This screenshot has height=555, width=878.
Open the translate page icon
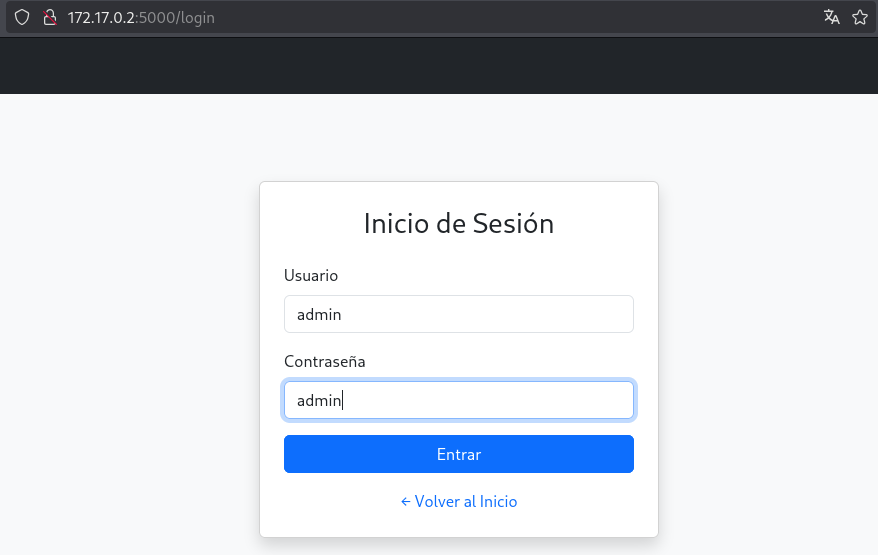[x=832, y=17]
